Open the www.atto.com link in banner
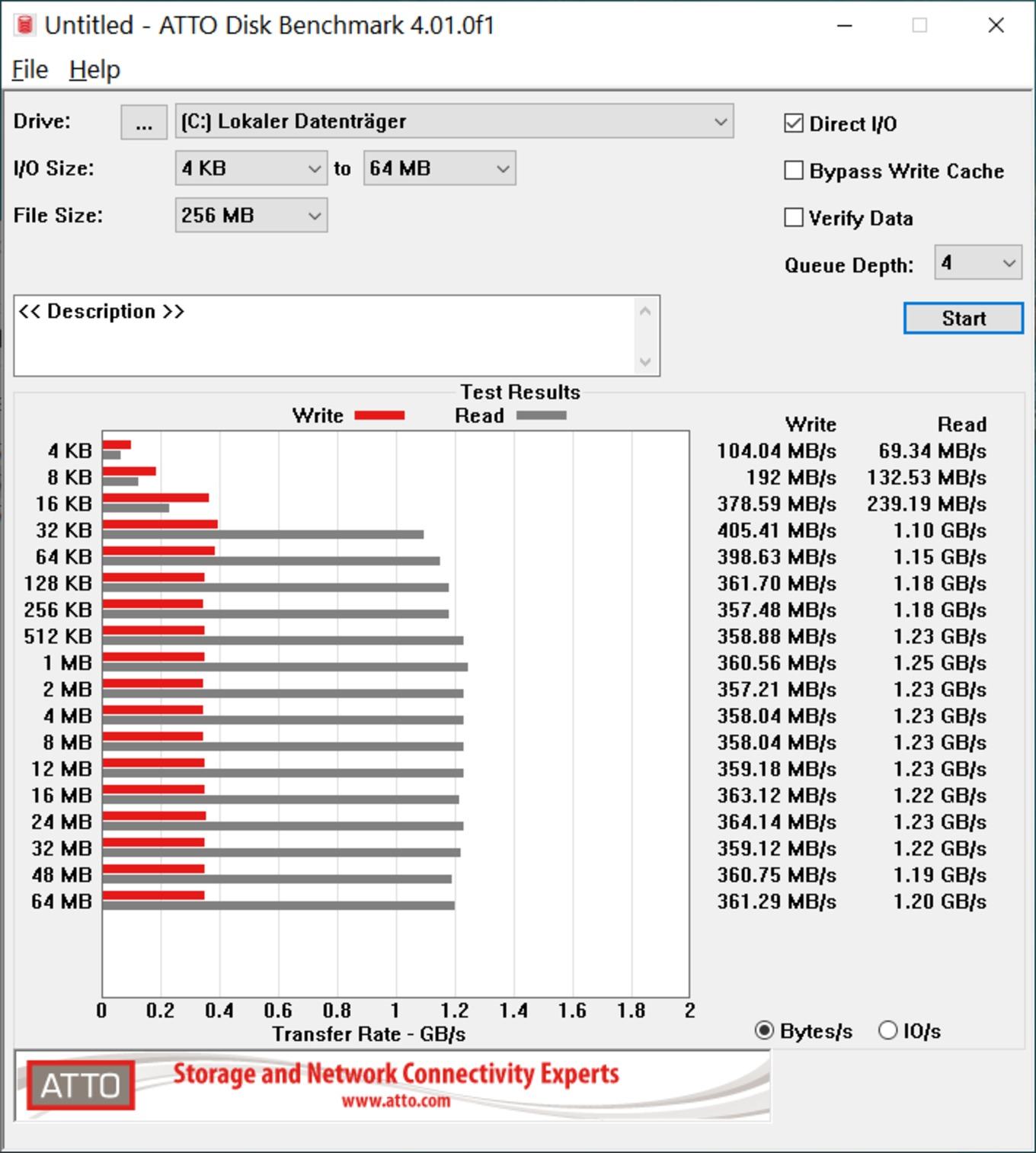Viewport: 1036px width, 1153px height. pos(395,1101)
